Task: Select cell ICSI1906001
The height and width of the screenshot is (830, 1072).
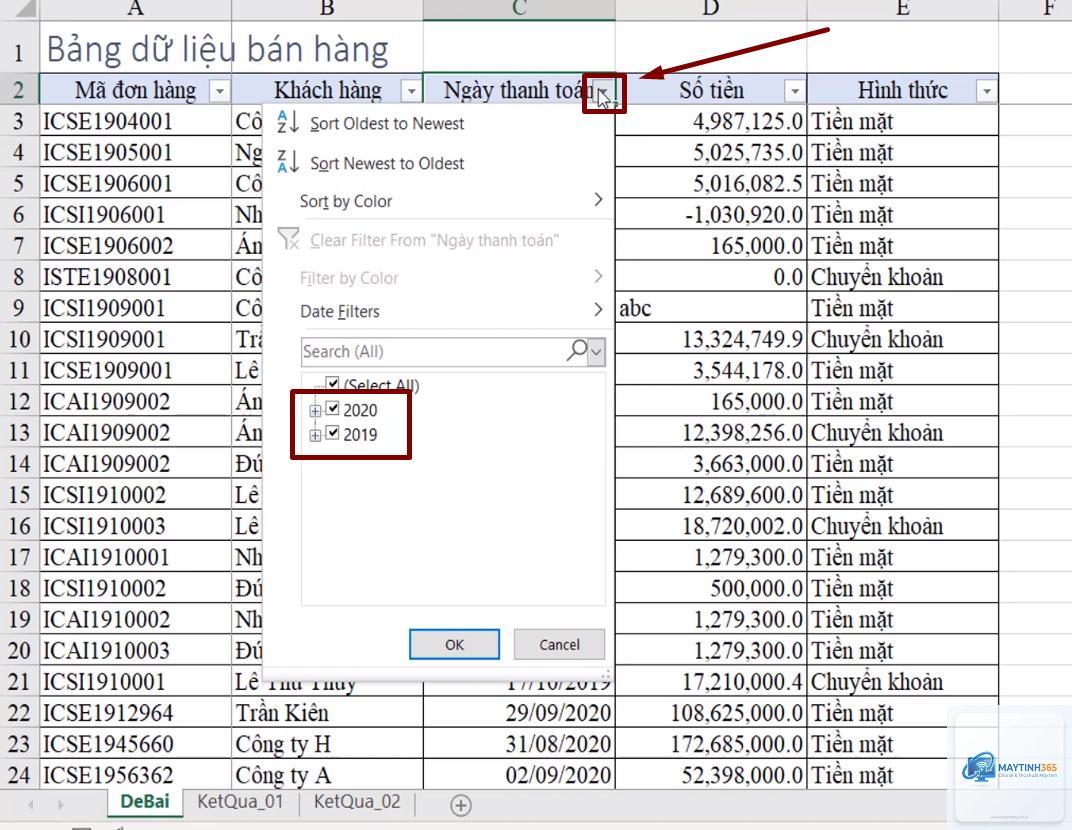Action: point(135,214)
